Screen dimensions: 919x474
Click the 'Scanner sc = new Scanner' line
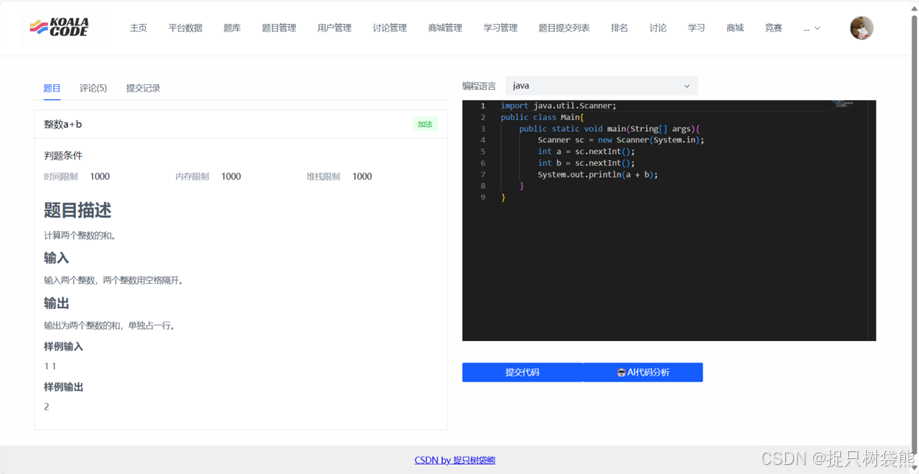(621, 140)
